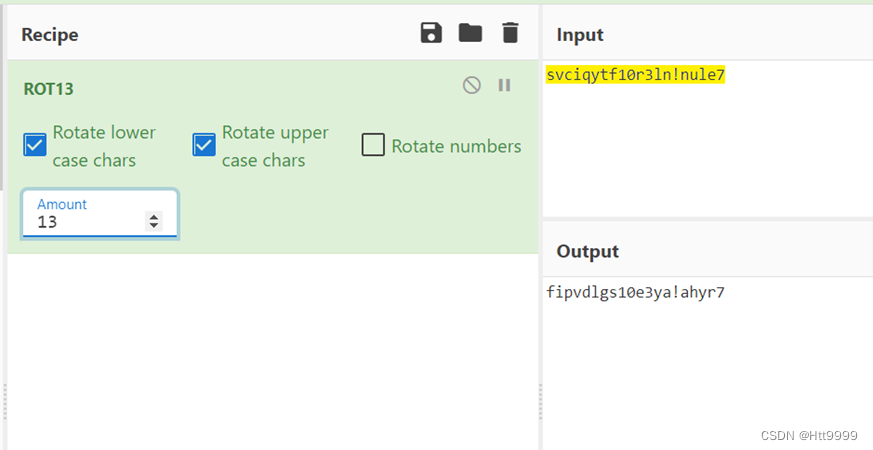Save the recipe with floppy disk icon

tap(431, 33)
